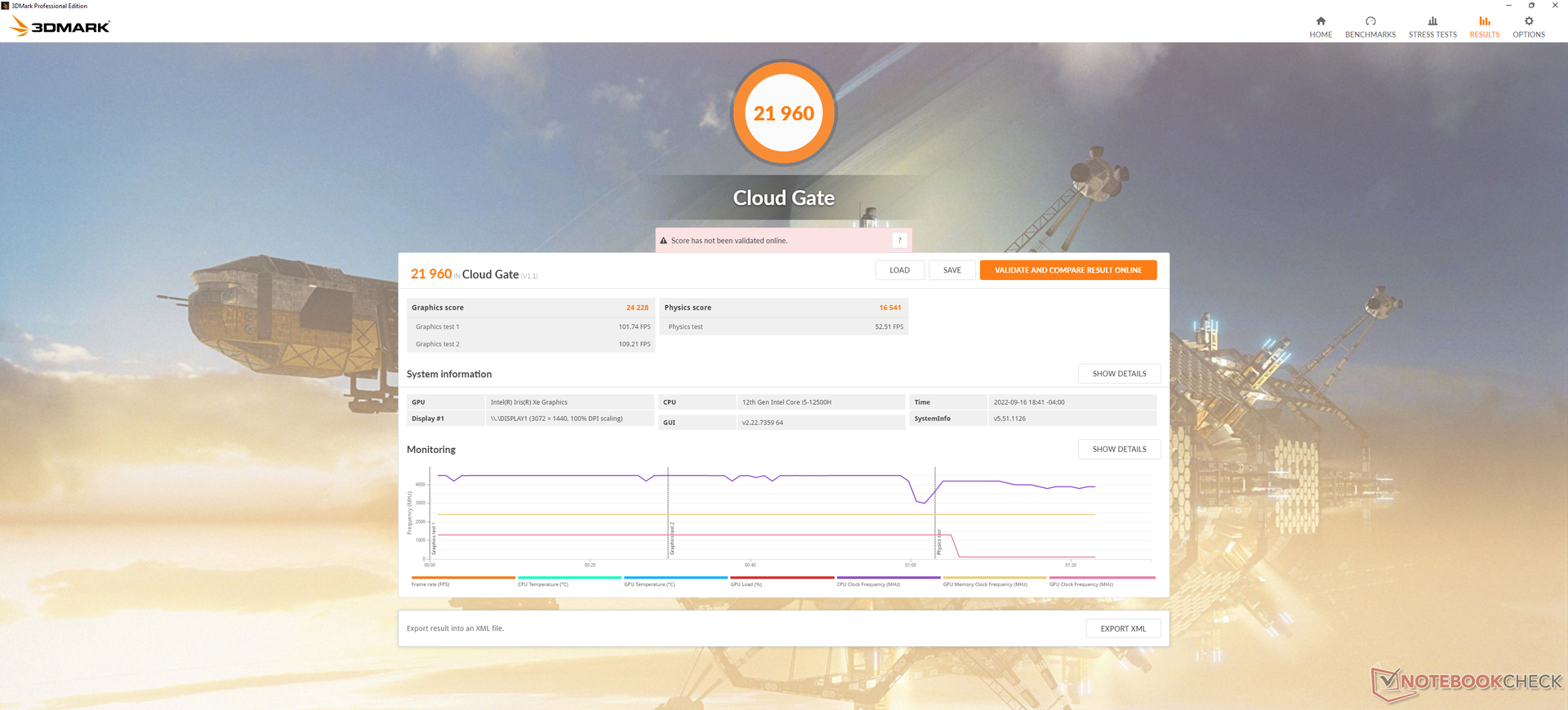
Task: Click the Graphics score value 24 228
Action: tap(637, 308)
